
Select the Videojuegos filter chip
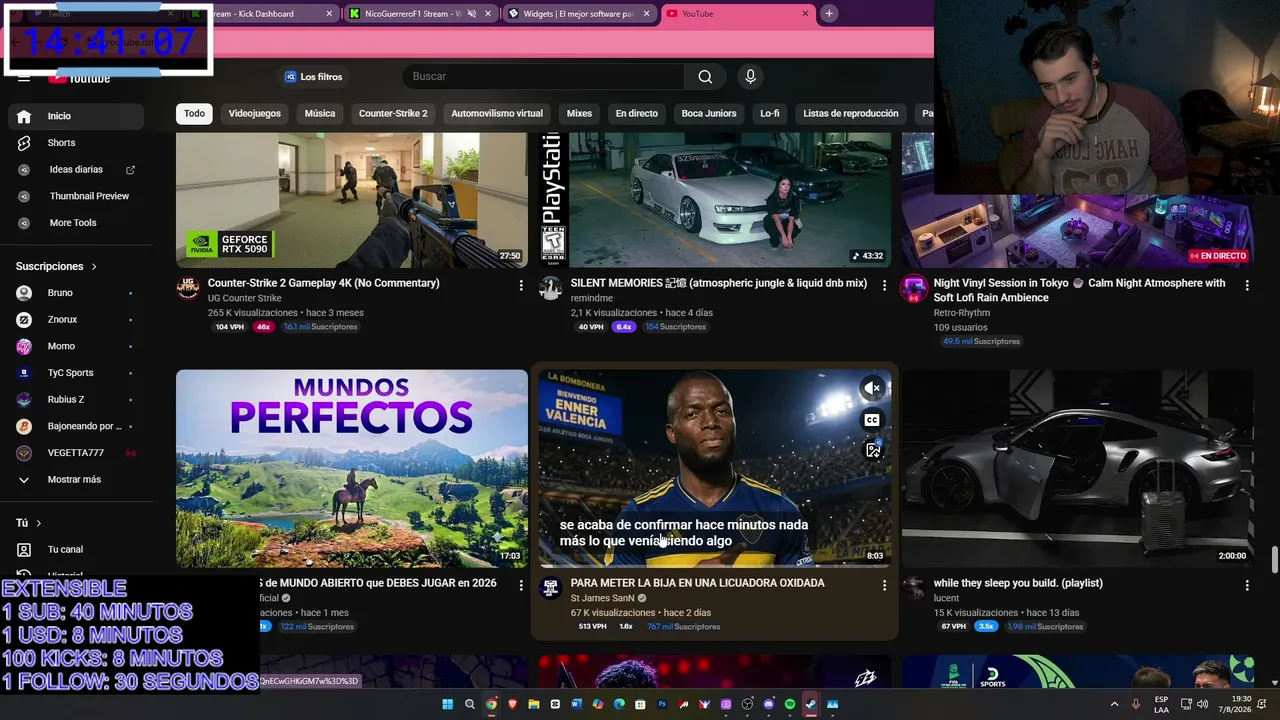tap(255, 114)
